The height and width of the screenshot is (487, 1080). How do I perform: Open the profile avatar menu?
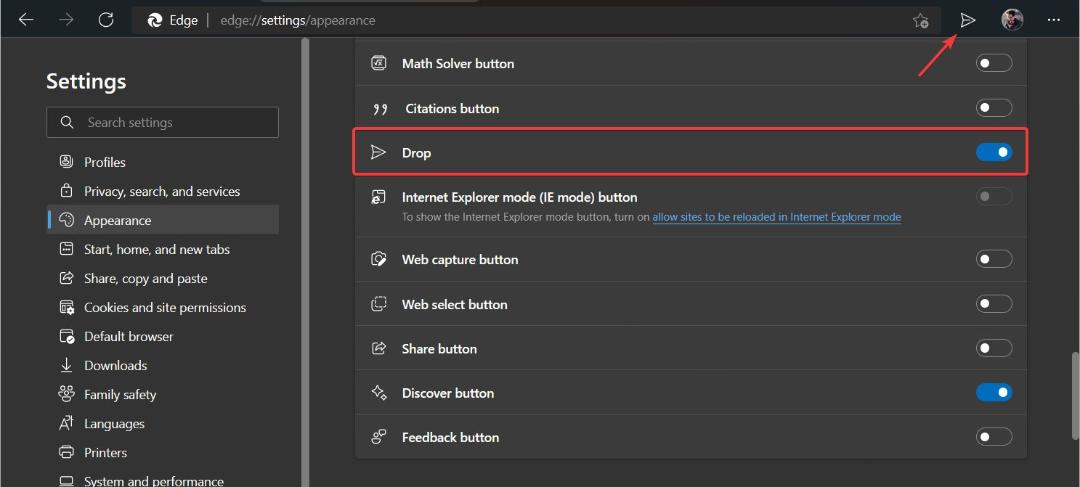(x=1012, y=20)
